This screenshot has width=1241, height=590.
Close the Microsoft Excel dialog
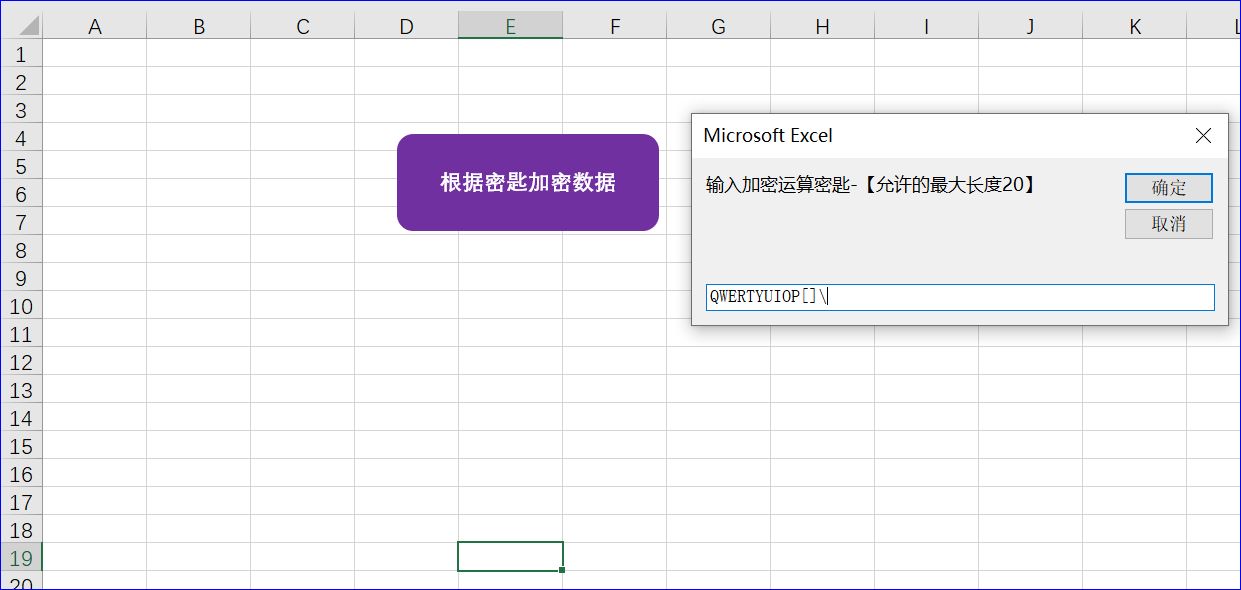tap(1203, 135)
